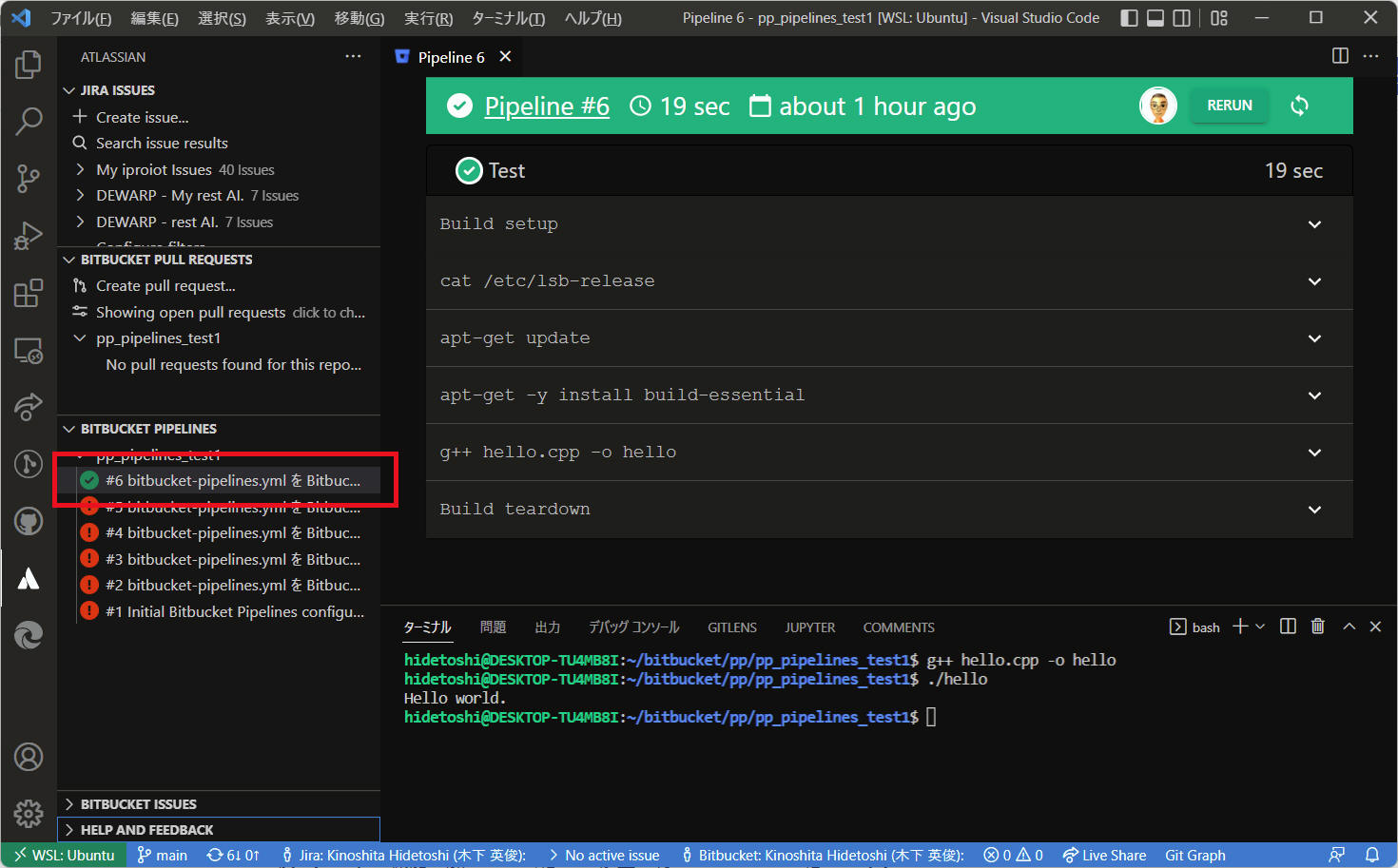Open the Remote Explorer sidebar

coord(28,350)
